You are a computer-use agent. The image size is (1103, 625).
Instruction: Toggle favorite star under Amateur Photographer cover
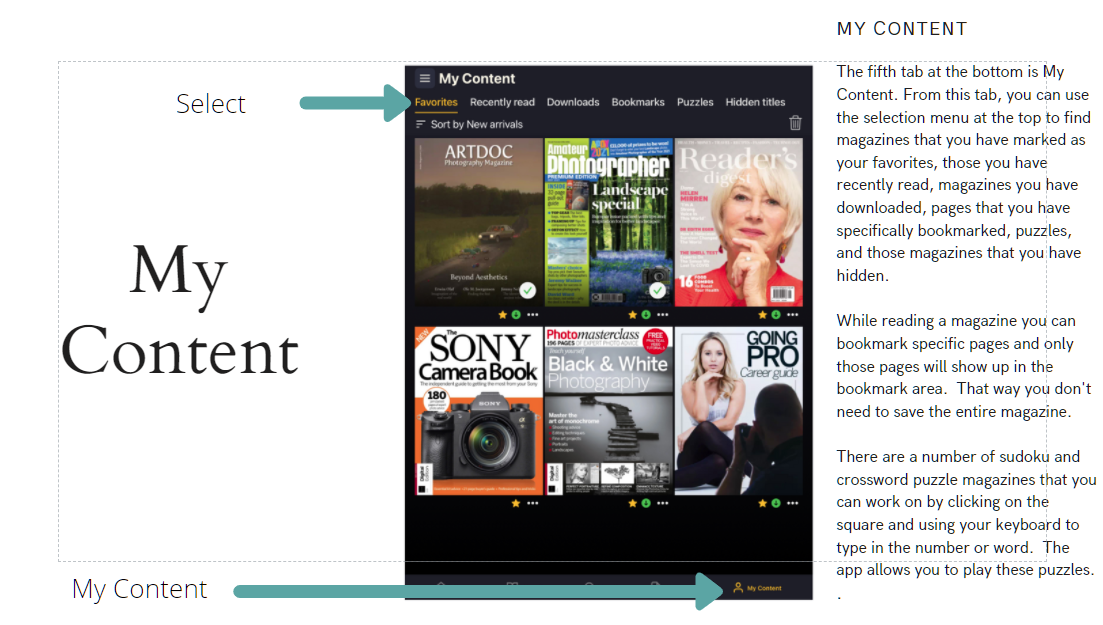[x=632, y=315]
